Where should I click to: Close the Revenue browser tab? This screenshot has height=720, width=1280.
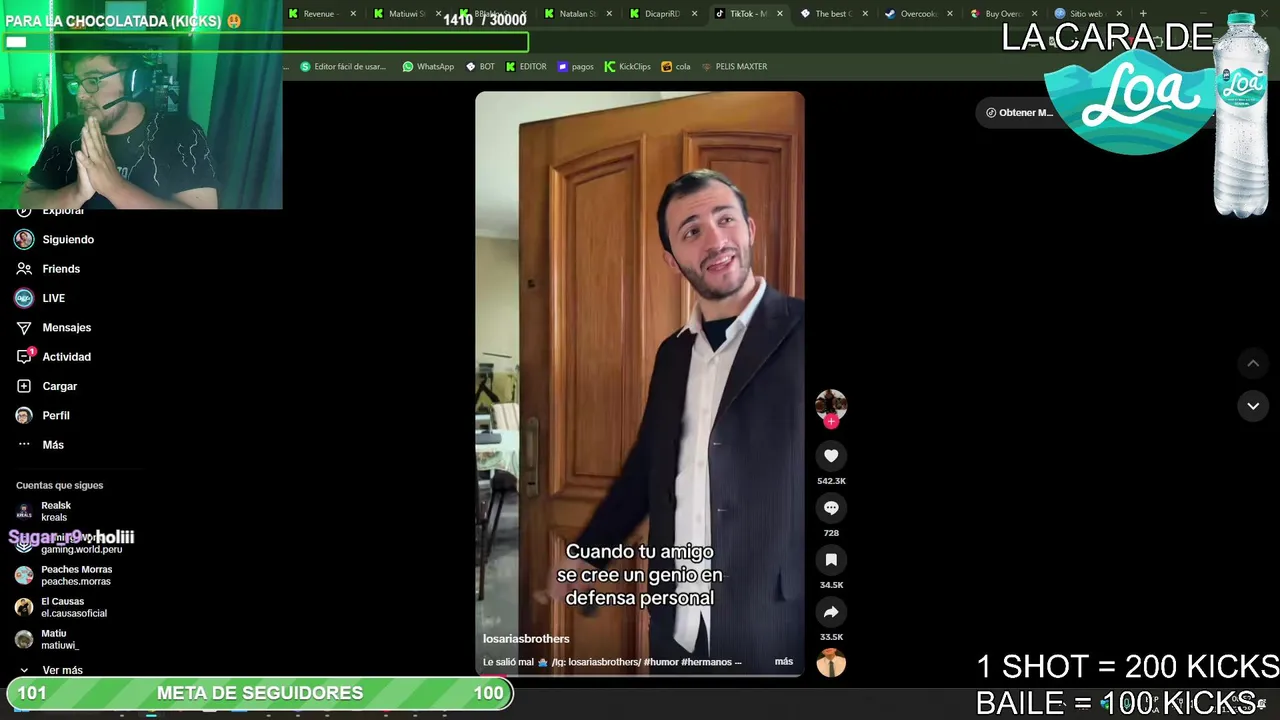click(x=353, y=14)
